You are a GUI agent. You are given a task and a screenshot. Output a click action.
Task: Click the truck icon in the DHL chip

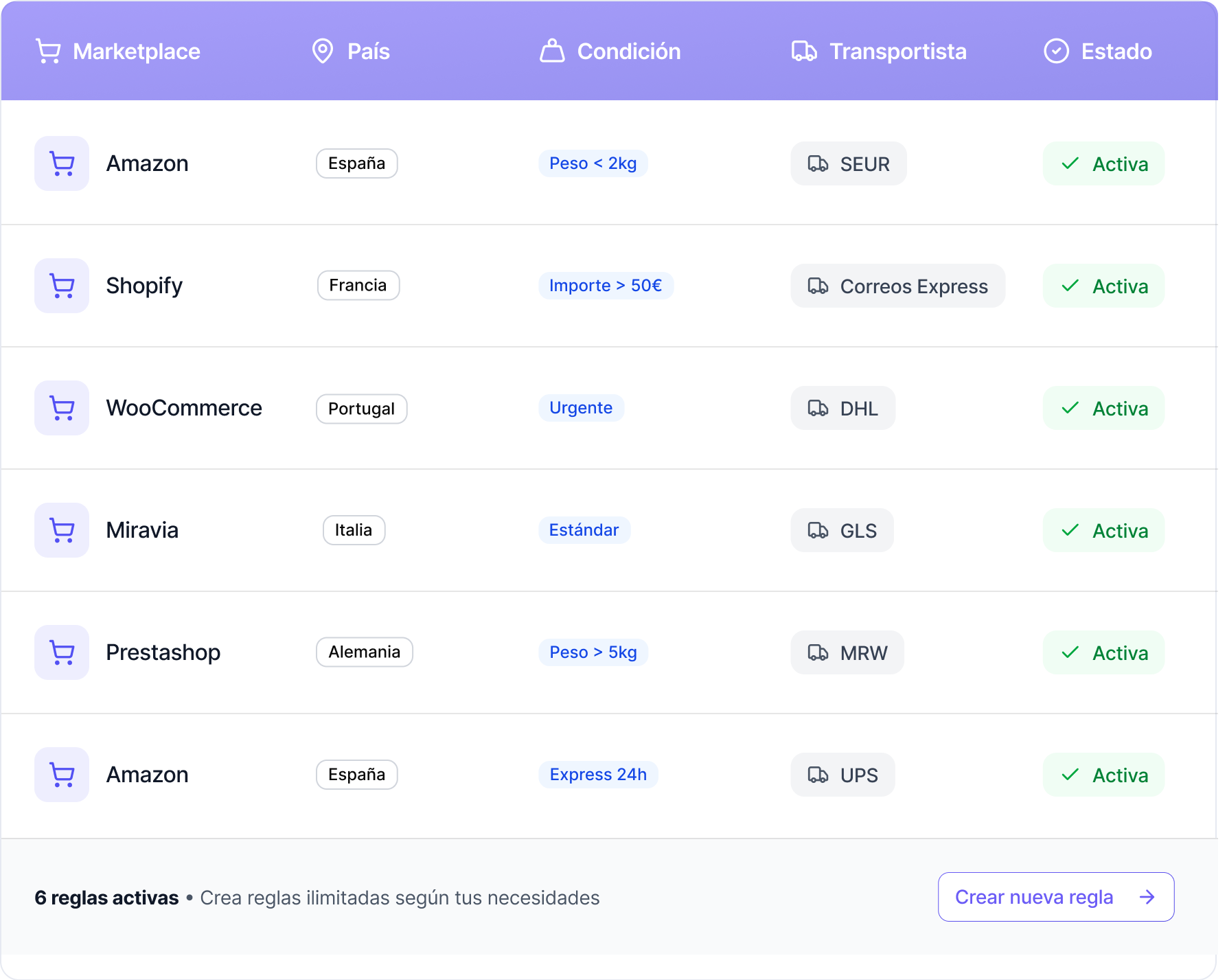coord(818,408)
